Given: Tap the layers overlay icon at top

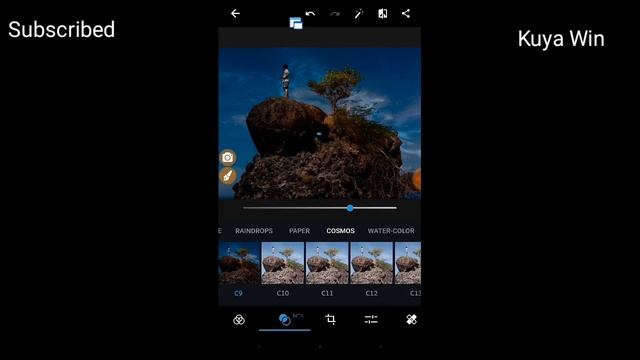Looking at the screenshot, I should pyautogui.click(x=296, y=23).
